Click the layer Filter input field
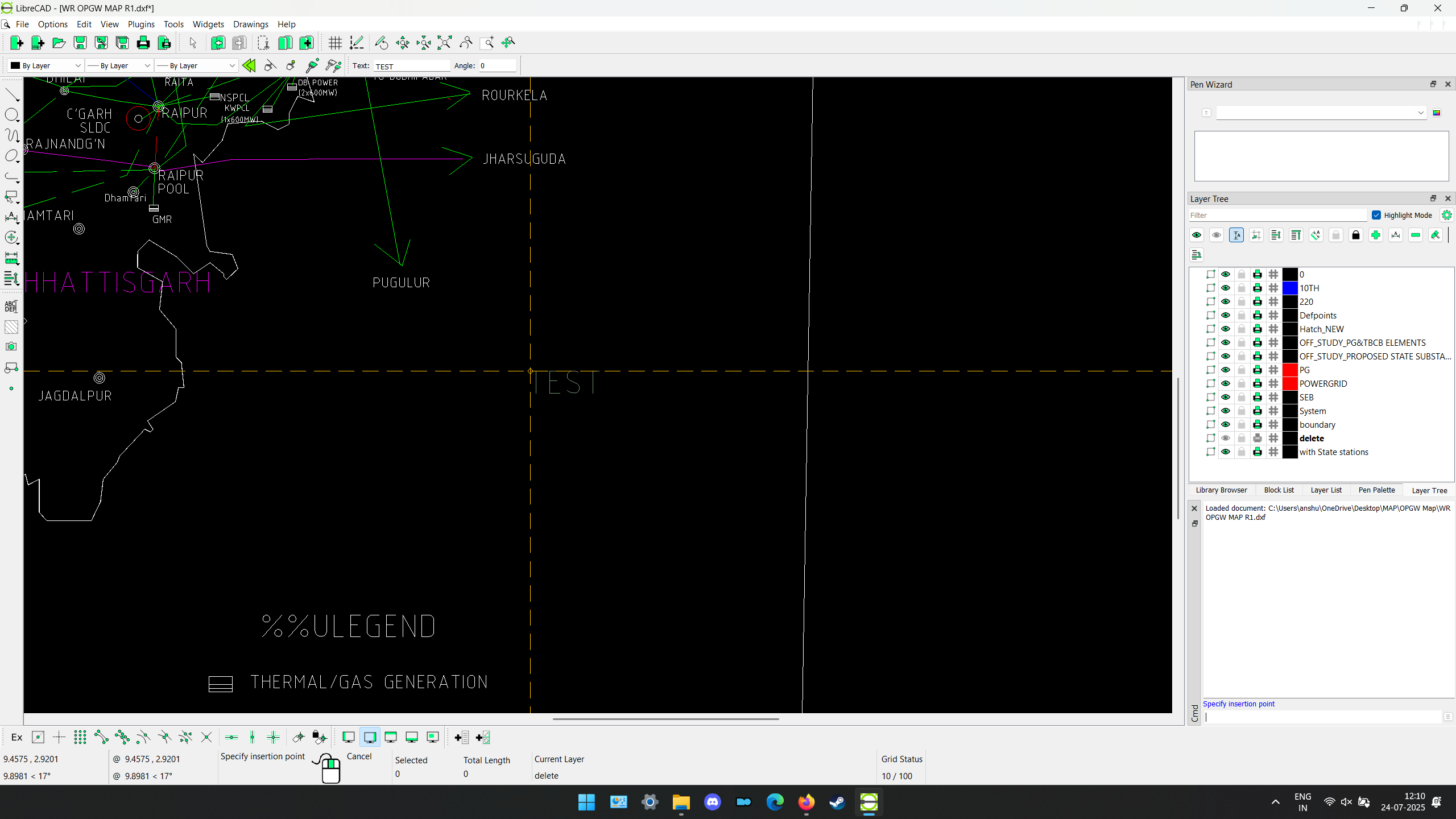 (1277, 215)
